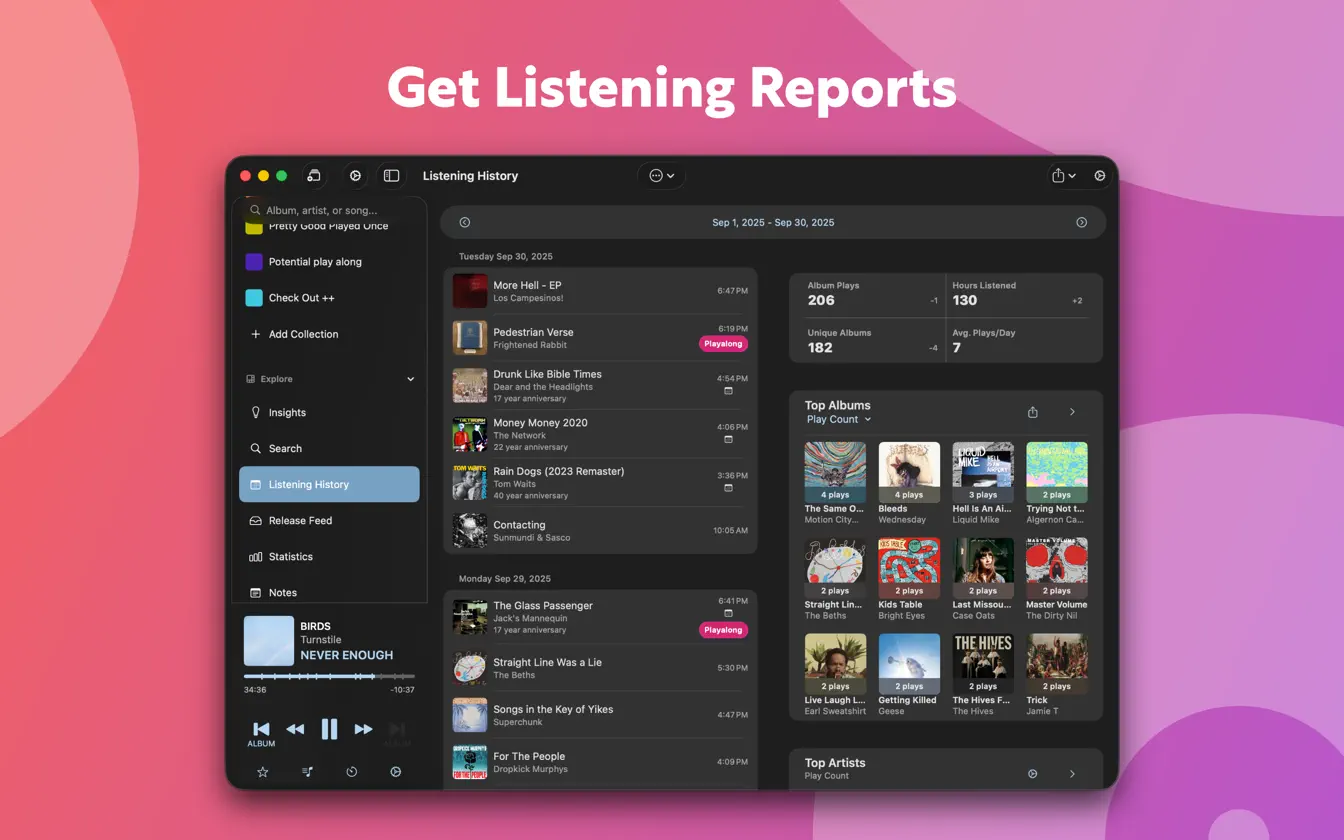Viewport: 1344px width, 840px height.
Task: Click the rewind button in the player
Action: (295, 730)
